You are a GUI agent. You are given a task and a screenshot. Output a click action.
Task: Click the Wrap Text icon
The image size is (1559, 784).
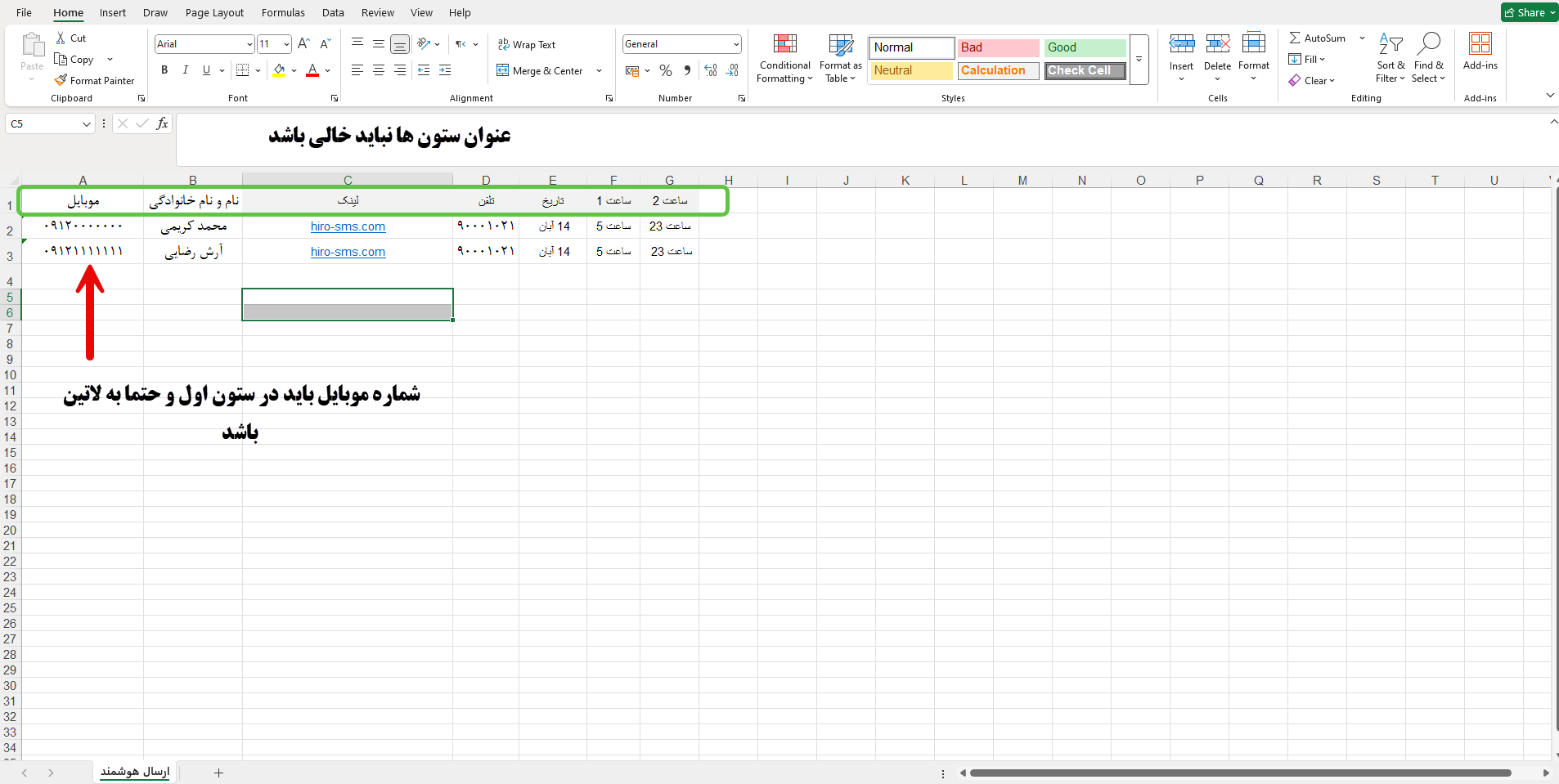(x=502, y=44)
